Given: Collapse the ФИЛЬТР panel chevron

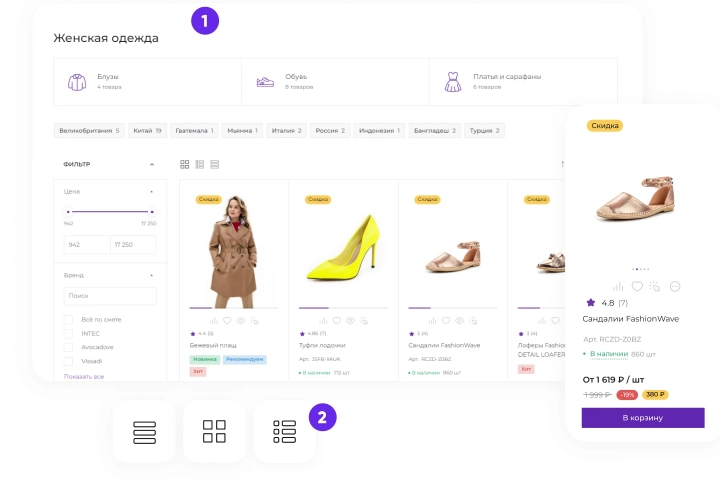Looking at the screenshot, I should 152,164.
